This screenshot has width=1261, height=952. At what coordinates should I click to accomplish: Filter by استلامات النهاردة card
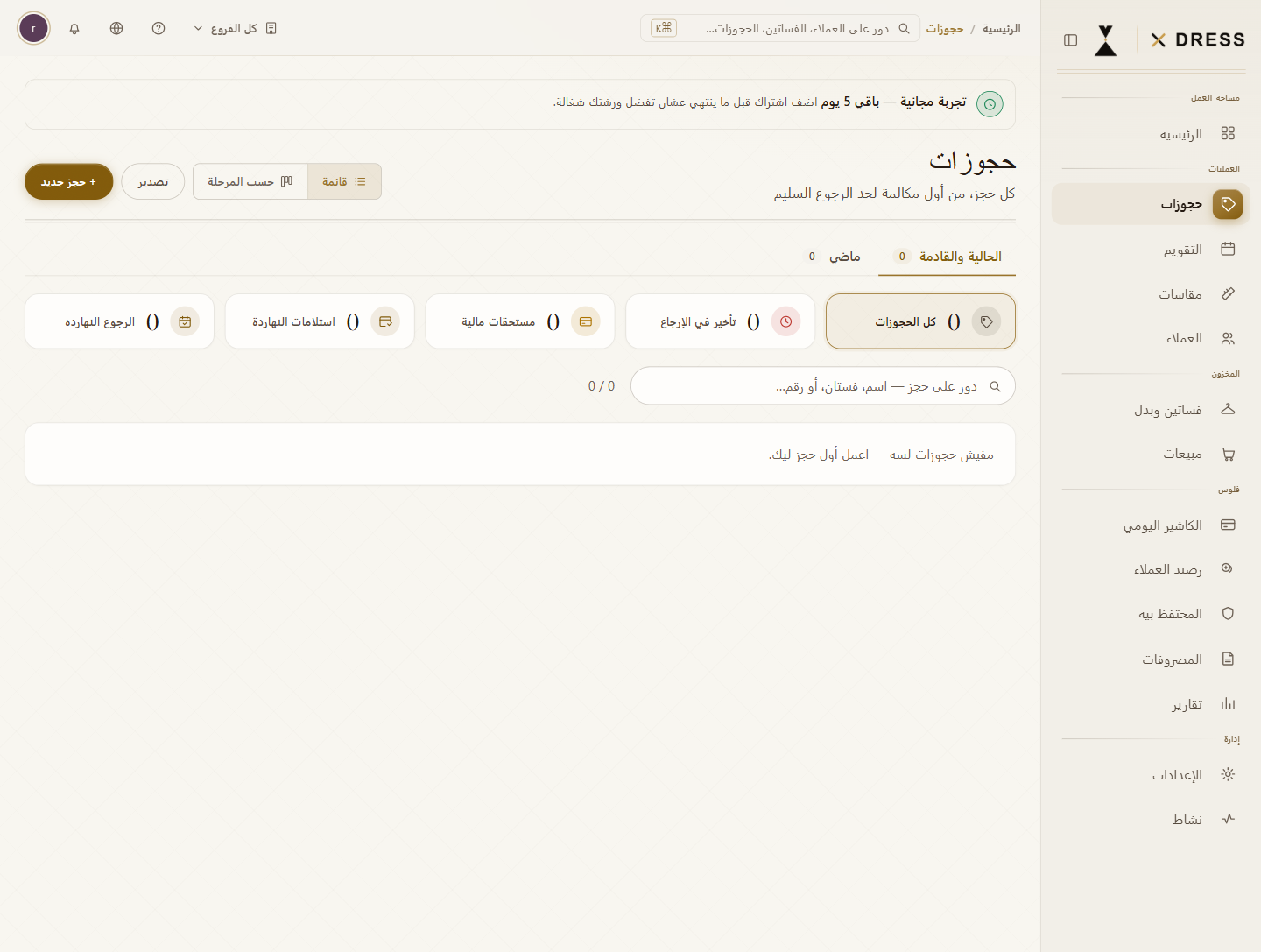pos(320,321)
